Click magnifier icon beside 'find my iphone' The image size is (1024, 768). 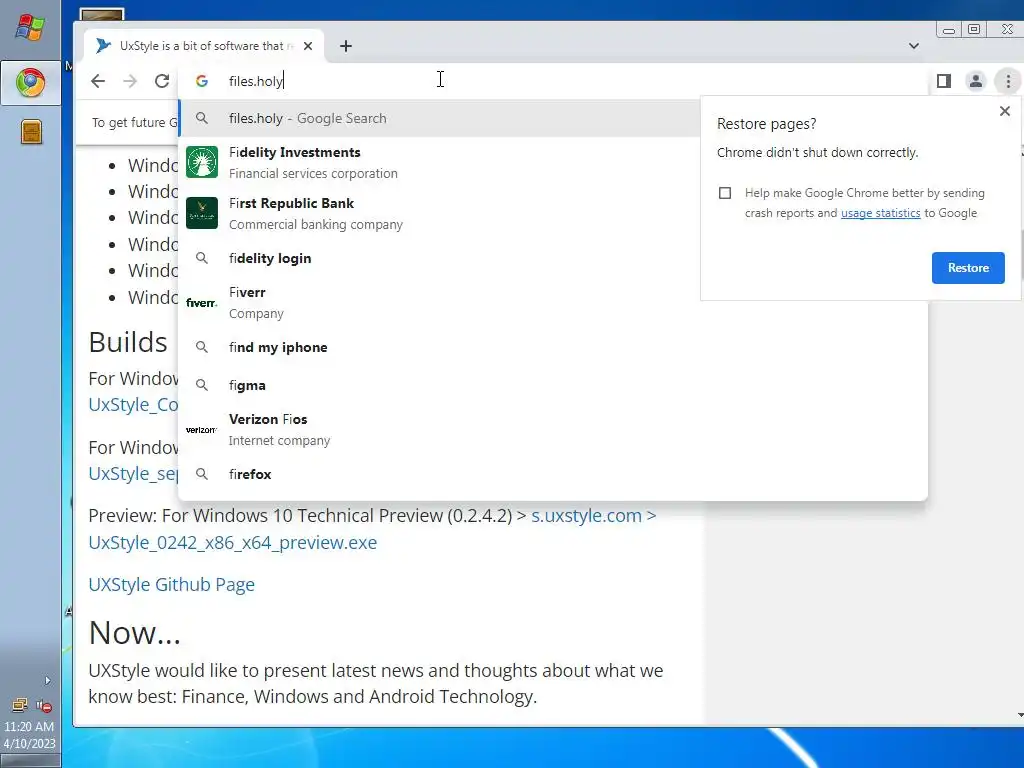click(x=202, y=347)
